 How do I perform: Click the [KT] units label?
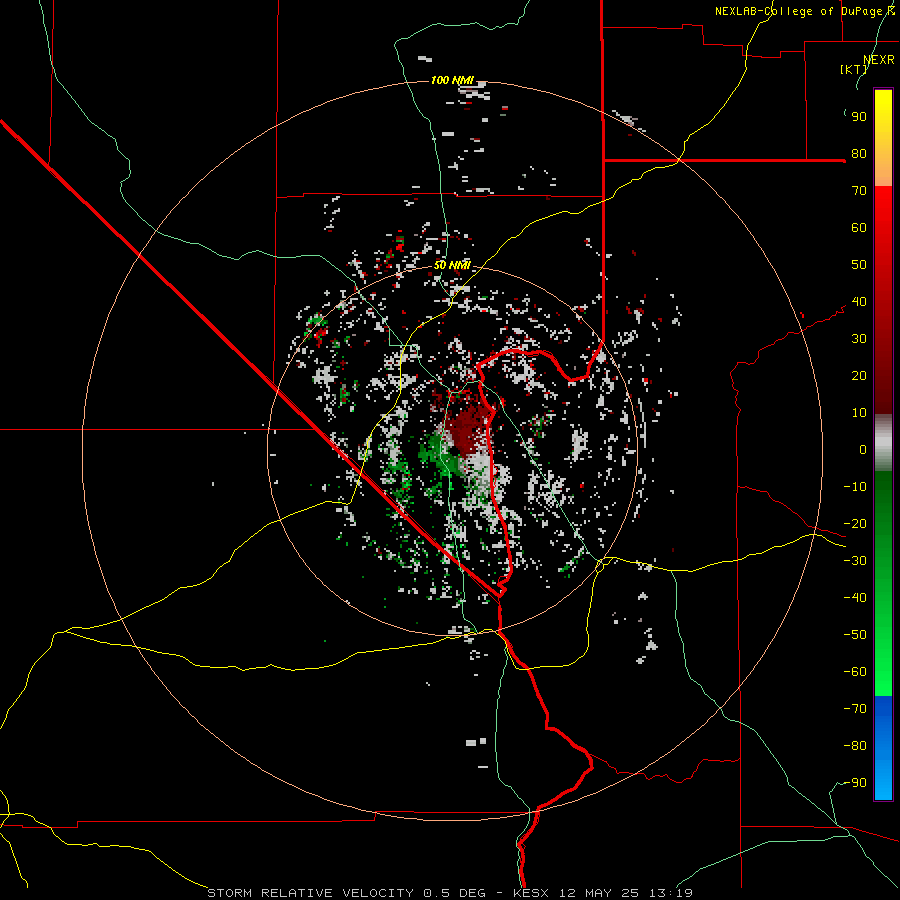(x=854, y=69)
